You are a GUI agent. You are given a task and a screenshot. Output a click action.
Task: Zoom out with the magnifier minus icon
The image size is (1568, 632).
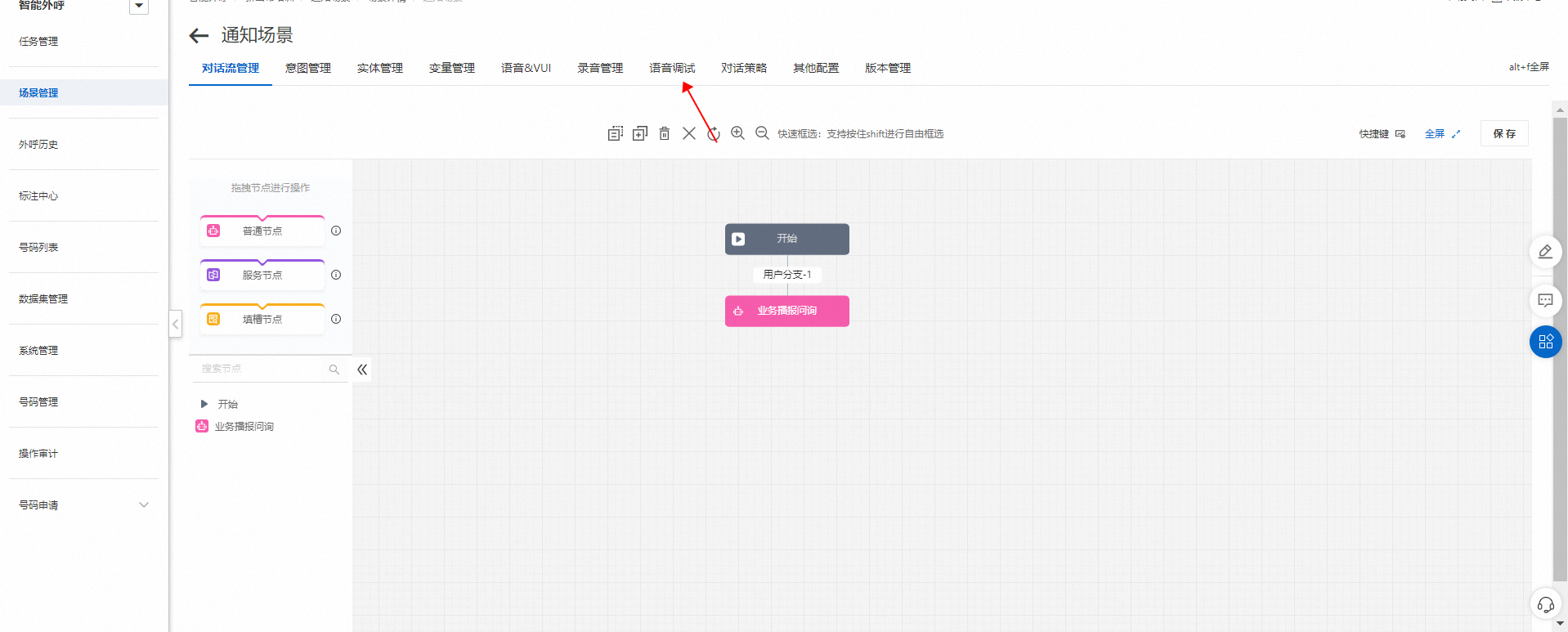pos(762,133)
